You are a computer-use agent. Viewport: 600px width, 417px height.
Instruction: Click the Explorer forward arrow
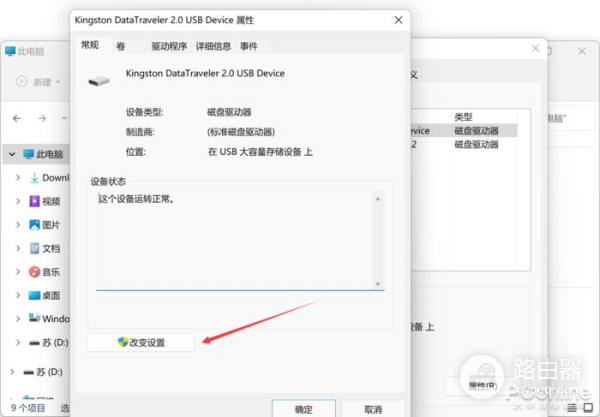click(x=42, y=119)
